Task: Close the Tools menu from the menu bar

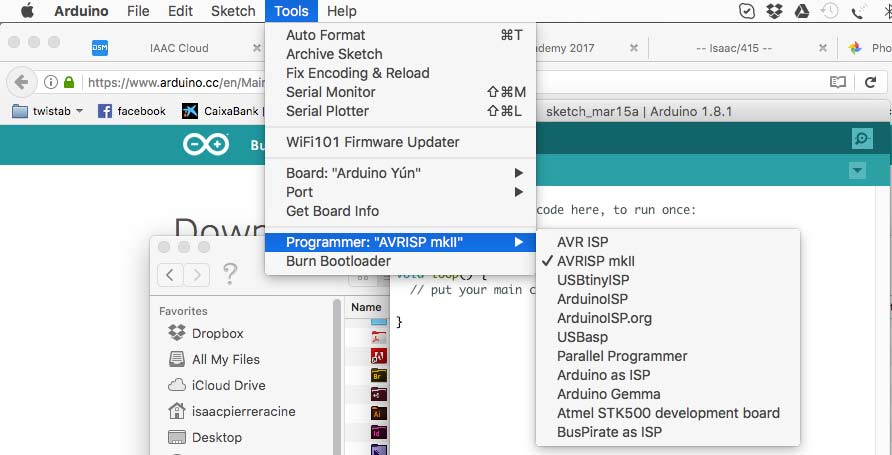Action: (x=291, y=11)
